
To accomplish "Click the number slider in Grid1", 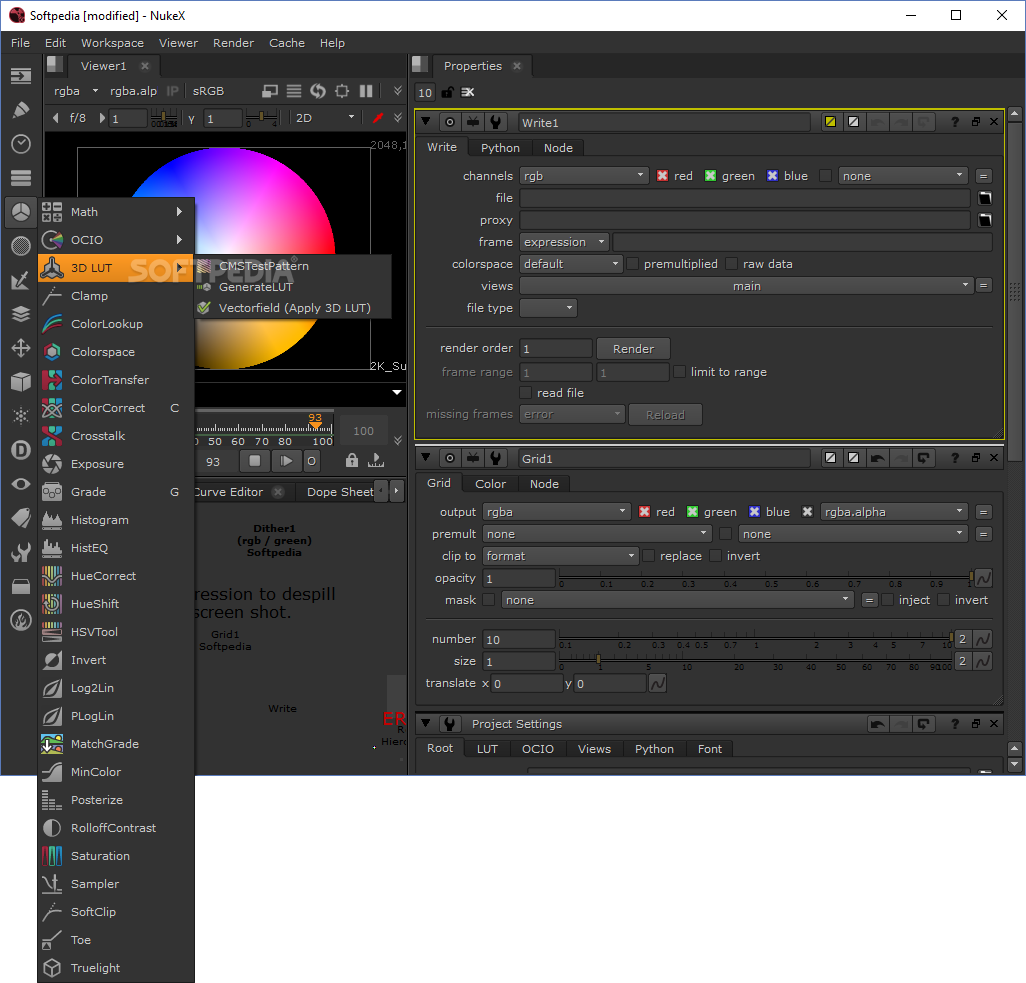I will point(756,639).
